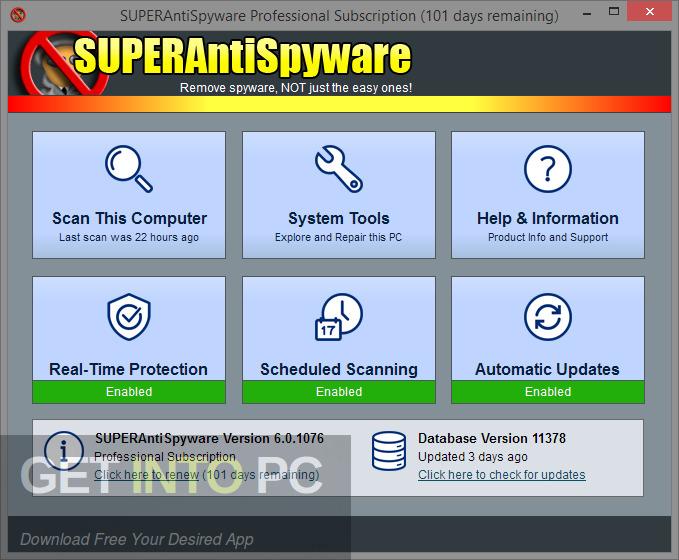Click 'SUPERAntiSpyware Version 6.0.1076' text
Viewport: 679px width, 560px height.
[210, 438]
